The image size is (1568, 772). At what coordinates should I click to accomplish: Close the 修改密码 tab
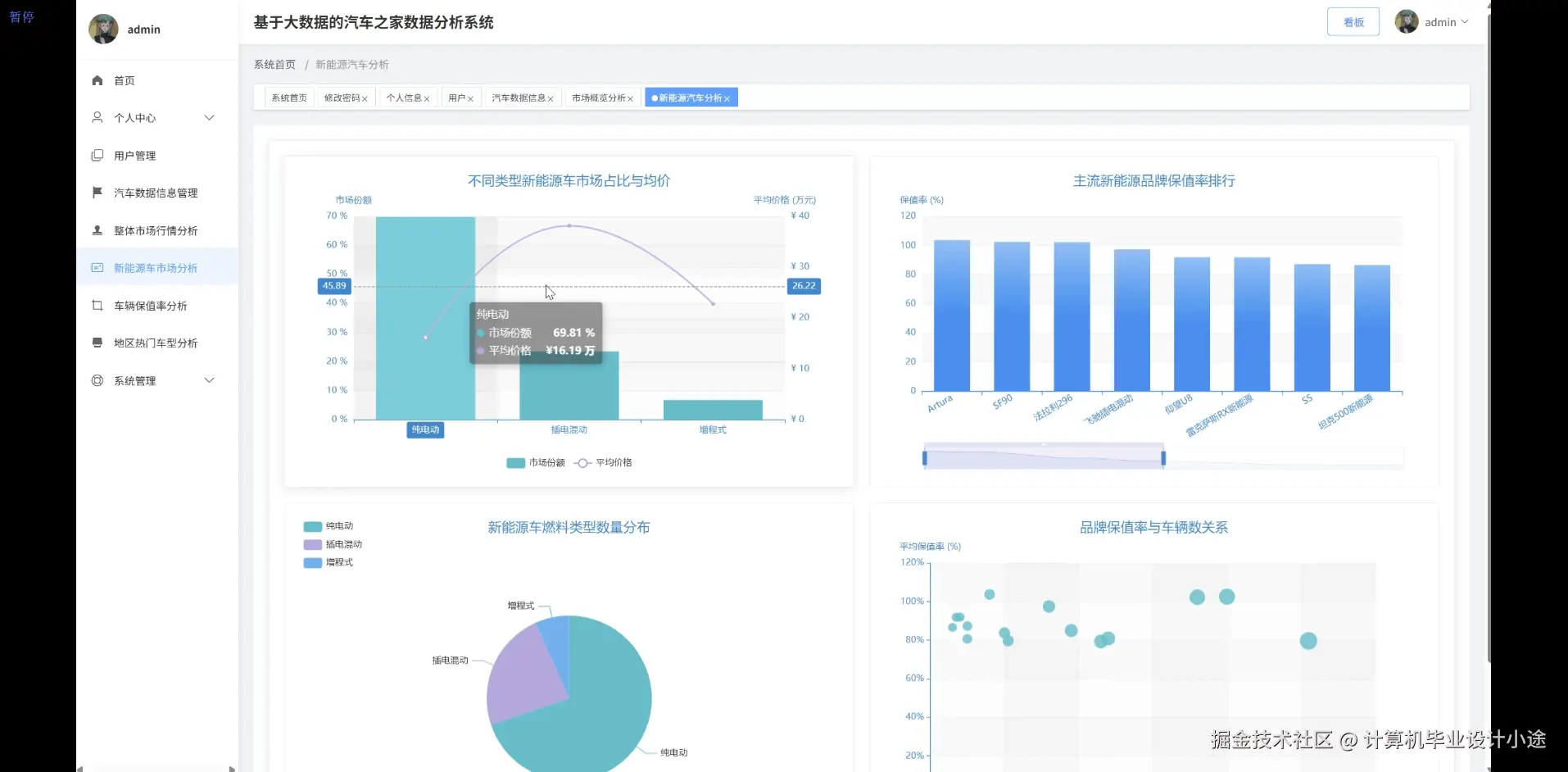tap(365, 98)
